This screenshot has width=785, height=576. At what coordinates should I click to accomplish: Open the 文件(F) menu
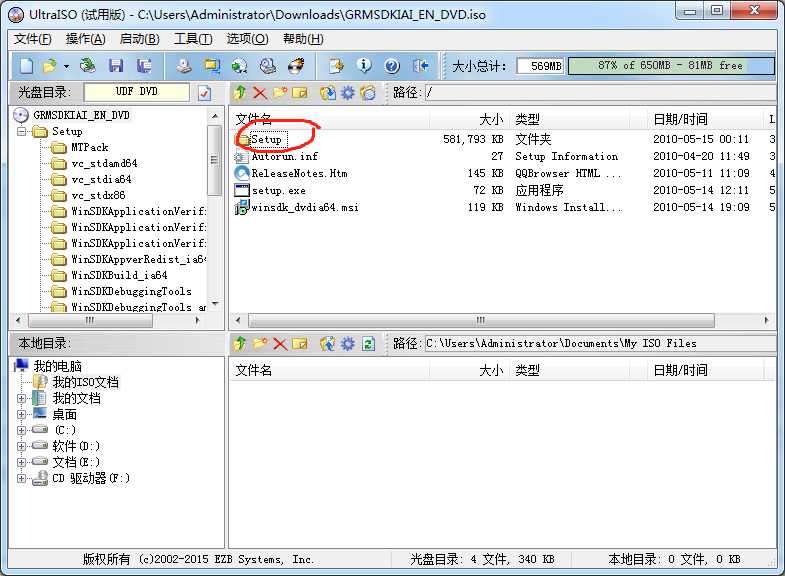33,39
